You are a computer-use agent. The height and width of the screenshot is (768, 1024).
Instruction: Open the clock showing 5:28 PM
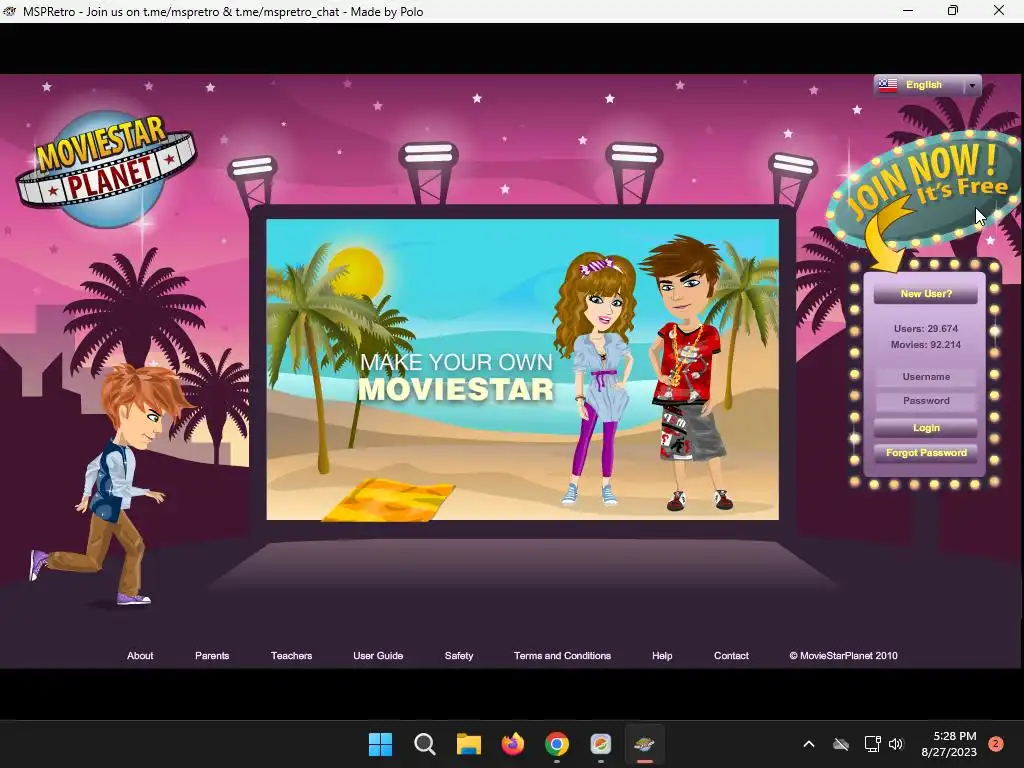click(949, 744)
